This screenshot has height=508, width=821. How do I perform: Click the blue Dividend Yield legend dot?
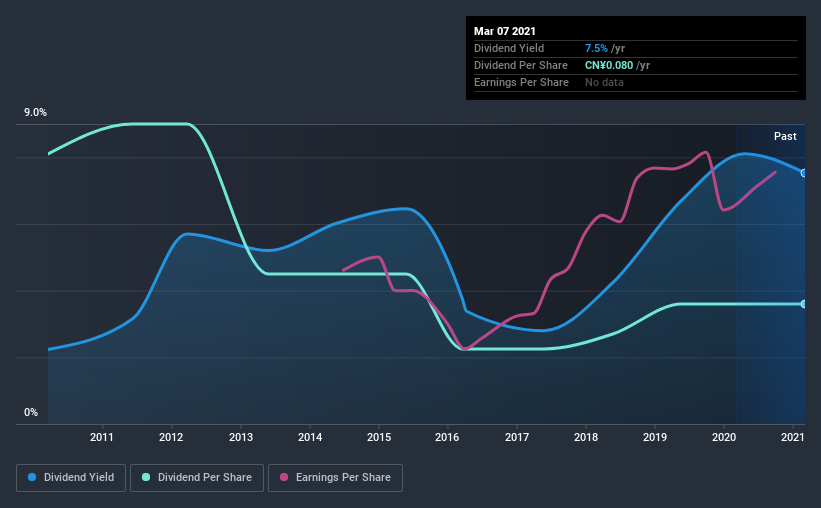pos(32,477)
